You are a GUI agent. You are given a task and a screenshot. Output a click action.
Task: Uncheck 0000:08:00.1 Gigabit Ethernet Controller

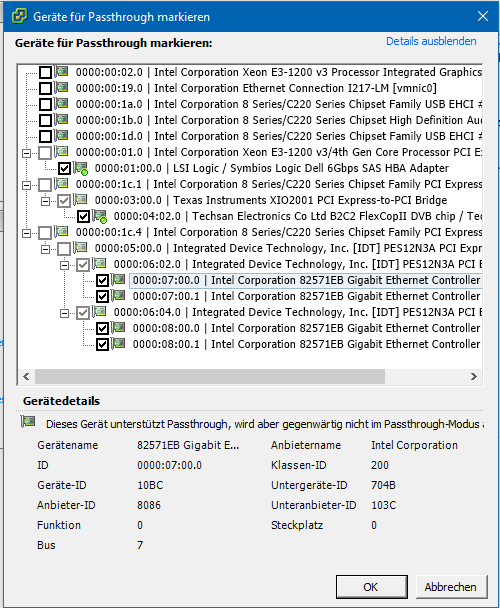[x=102, y=344]
